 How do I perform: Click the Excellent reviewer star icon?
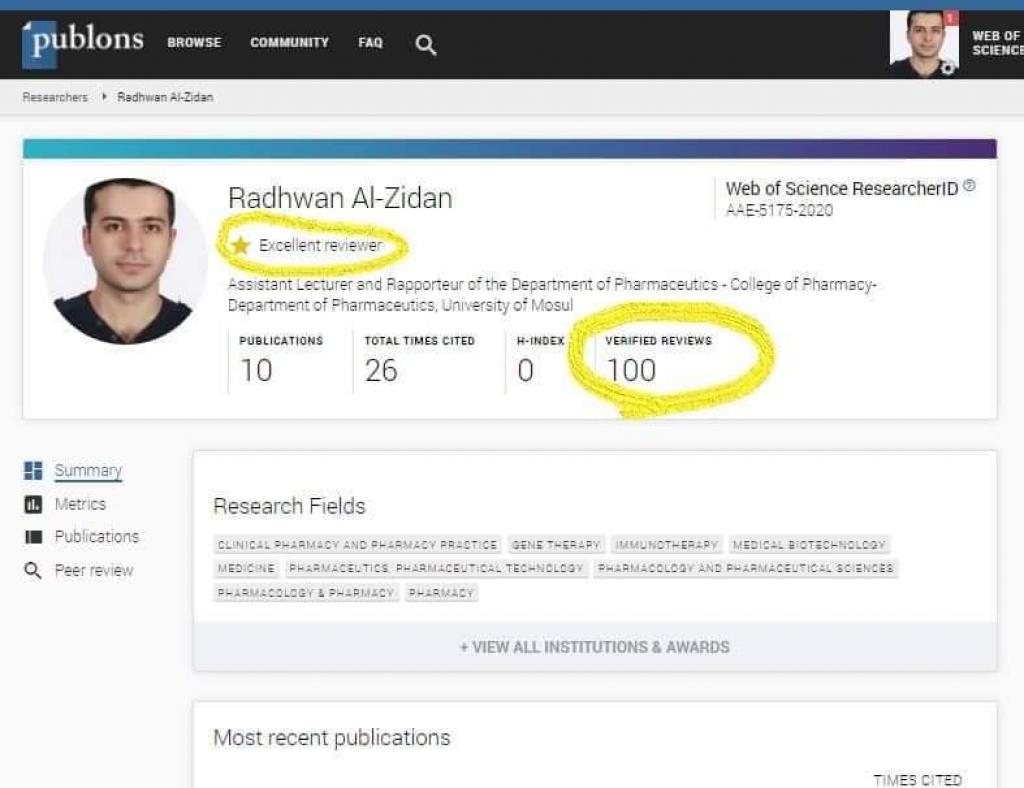(240, 245)
